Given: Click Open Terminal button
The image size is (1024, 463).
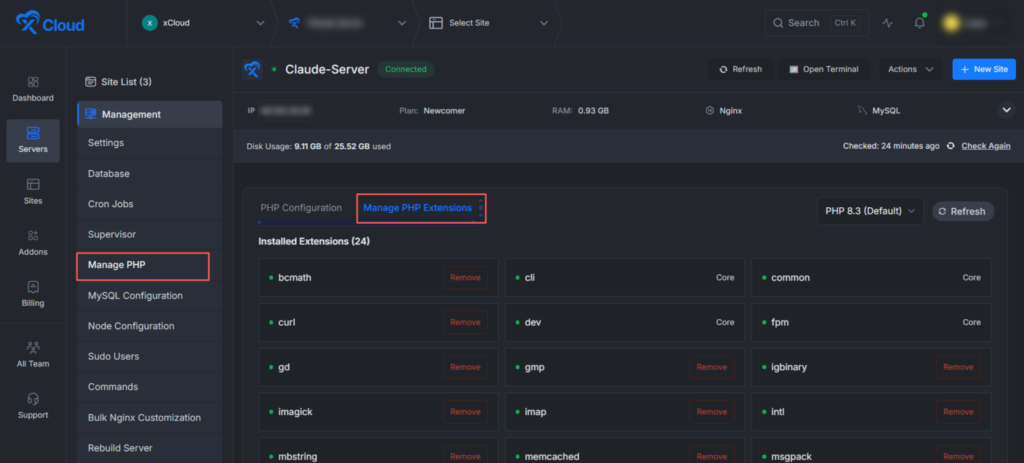Looking at the screenshot, I should pos(824,69).
